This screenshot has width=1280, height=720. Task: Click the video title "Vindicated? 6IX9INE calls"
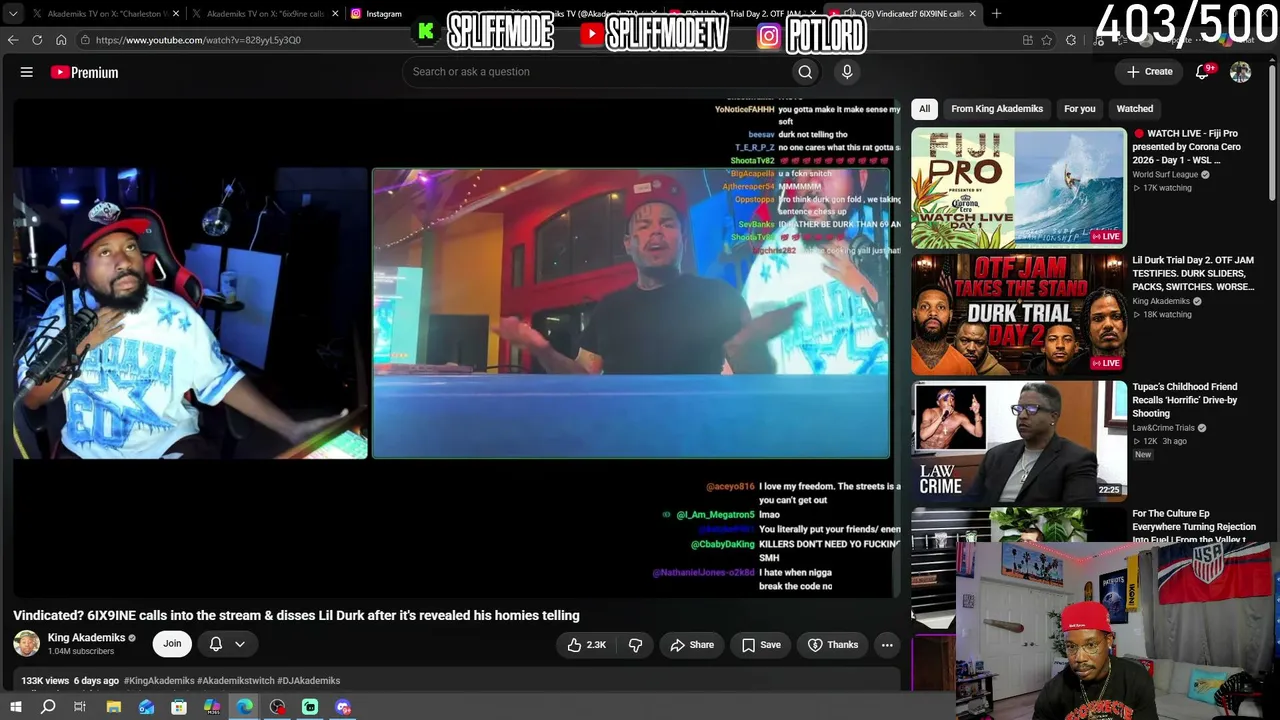[x=296, y=616]
